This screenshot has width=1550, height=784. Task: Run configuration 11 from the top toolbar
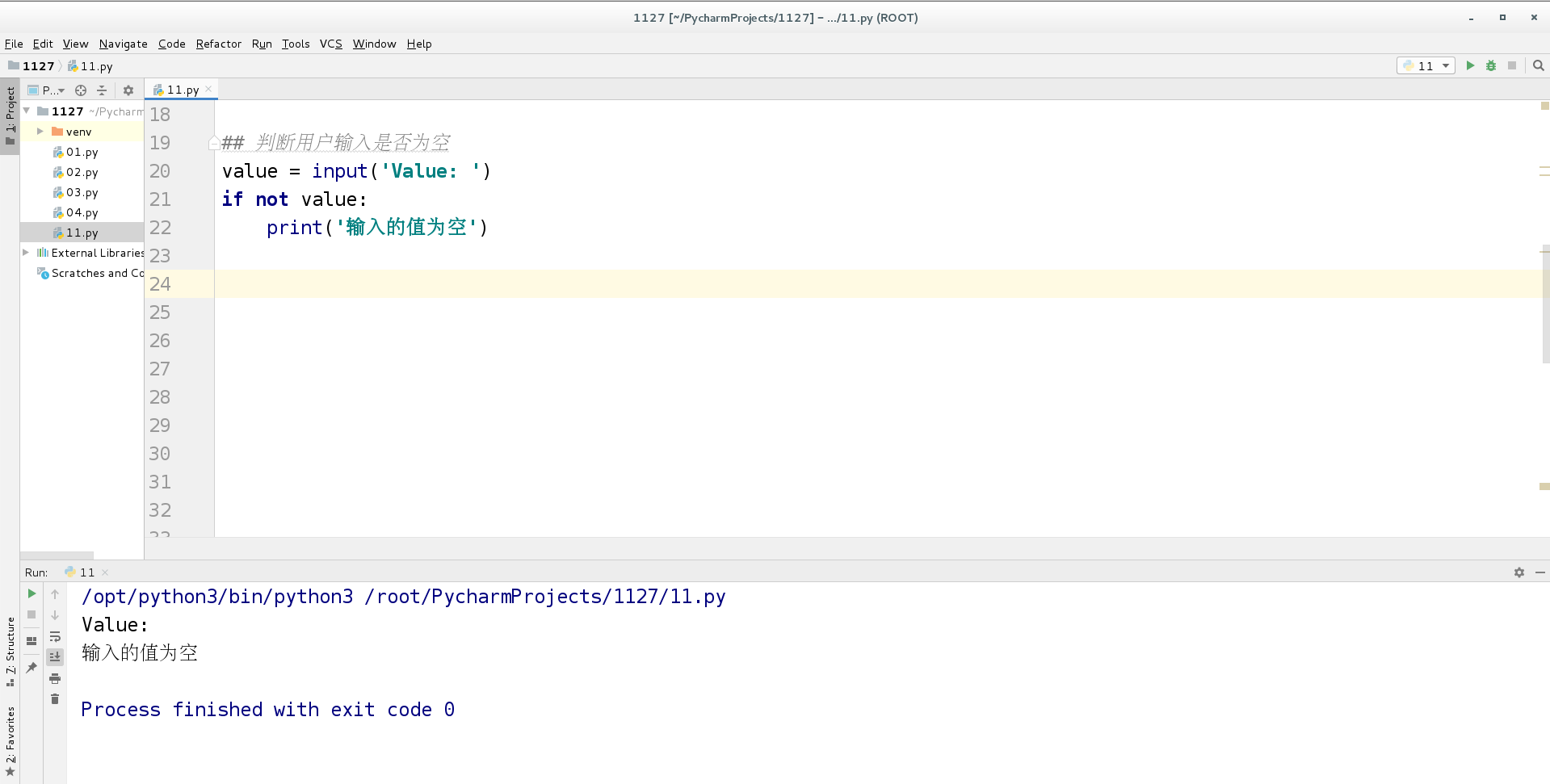pyautogui.click(x=1470, y=65)
